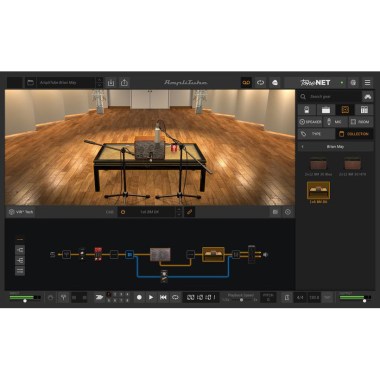Switch to the amp gear tab
This screenshot has width=380, height=380.
pos(326,110)
